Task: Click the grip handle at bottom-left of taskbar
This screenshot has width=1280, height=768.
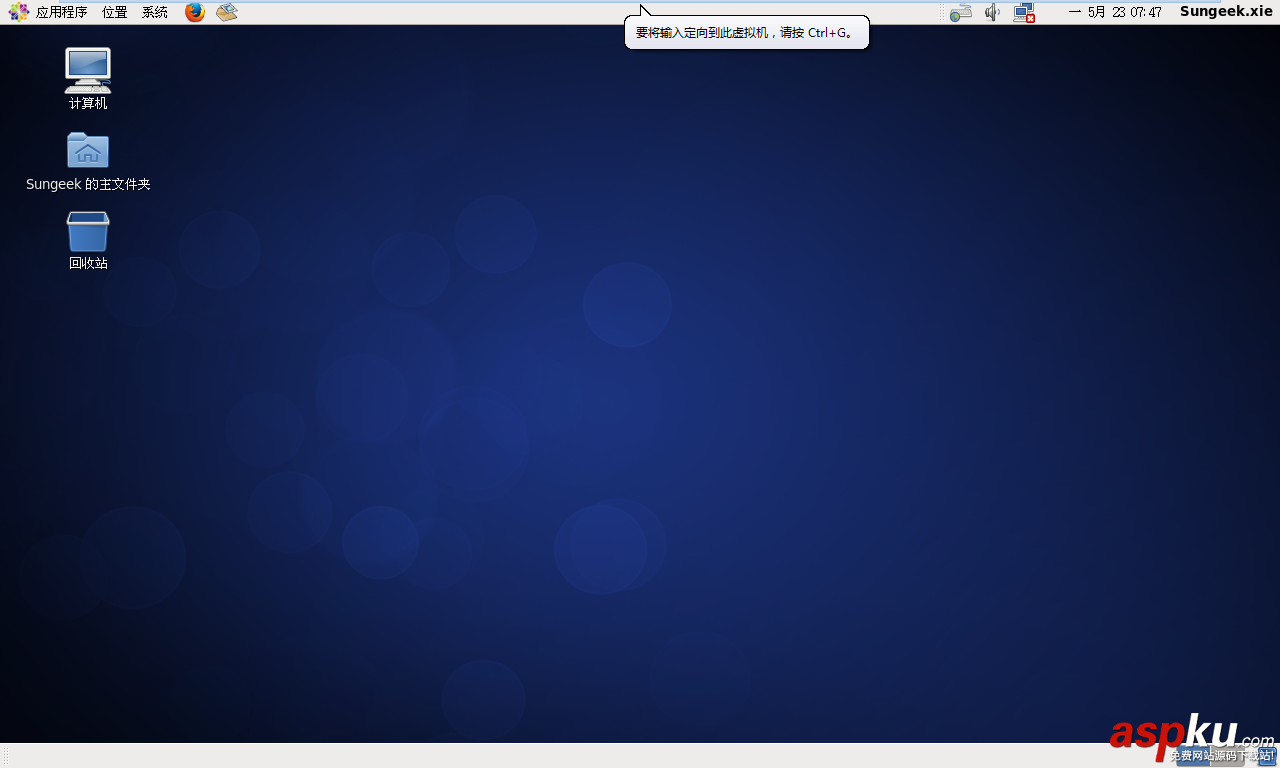Action: coord(4,757)
